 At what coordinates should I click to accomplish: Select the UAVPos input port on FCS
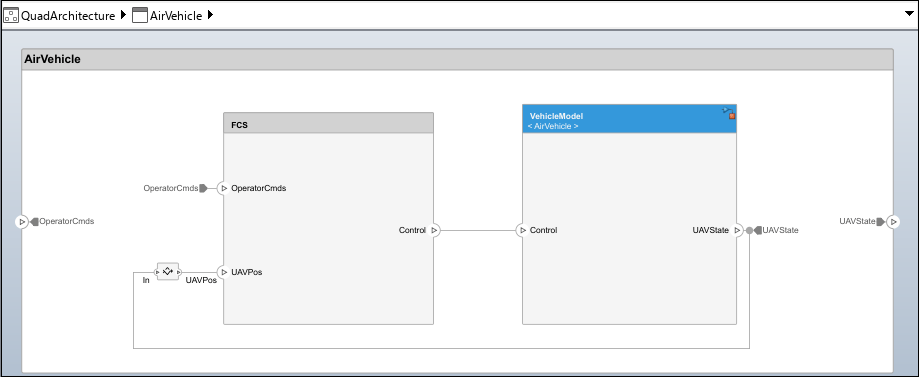(223, 272)
